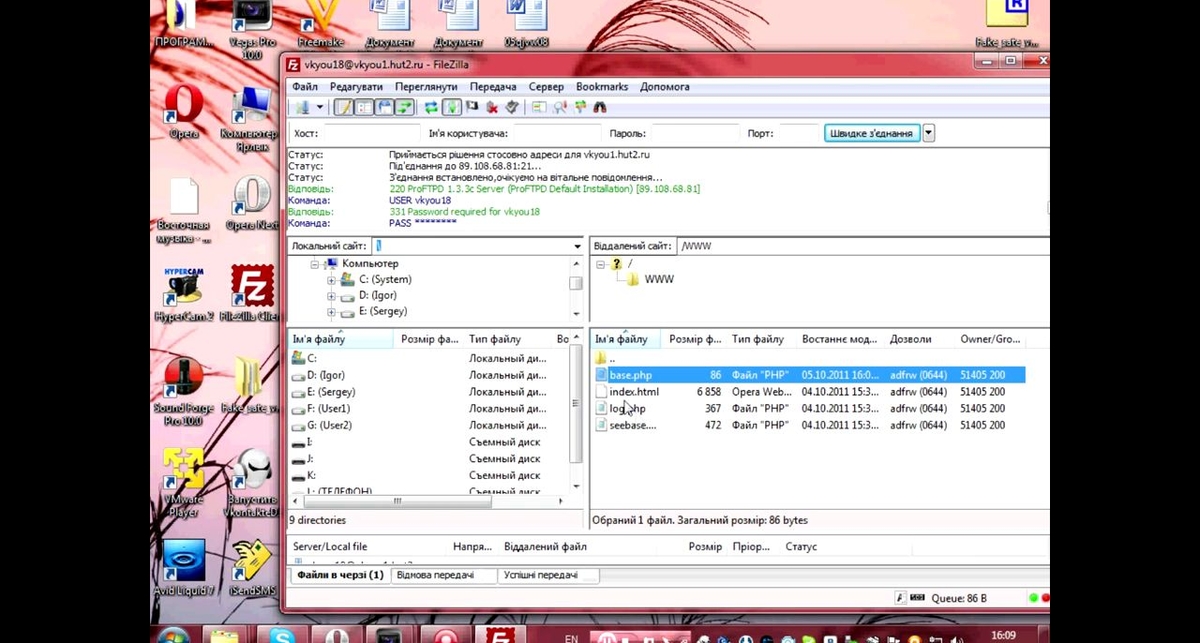The image size is (1200, 643).
Task: Toggle the transfer queue display
Action: [405, 108]
